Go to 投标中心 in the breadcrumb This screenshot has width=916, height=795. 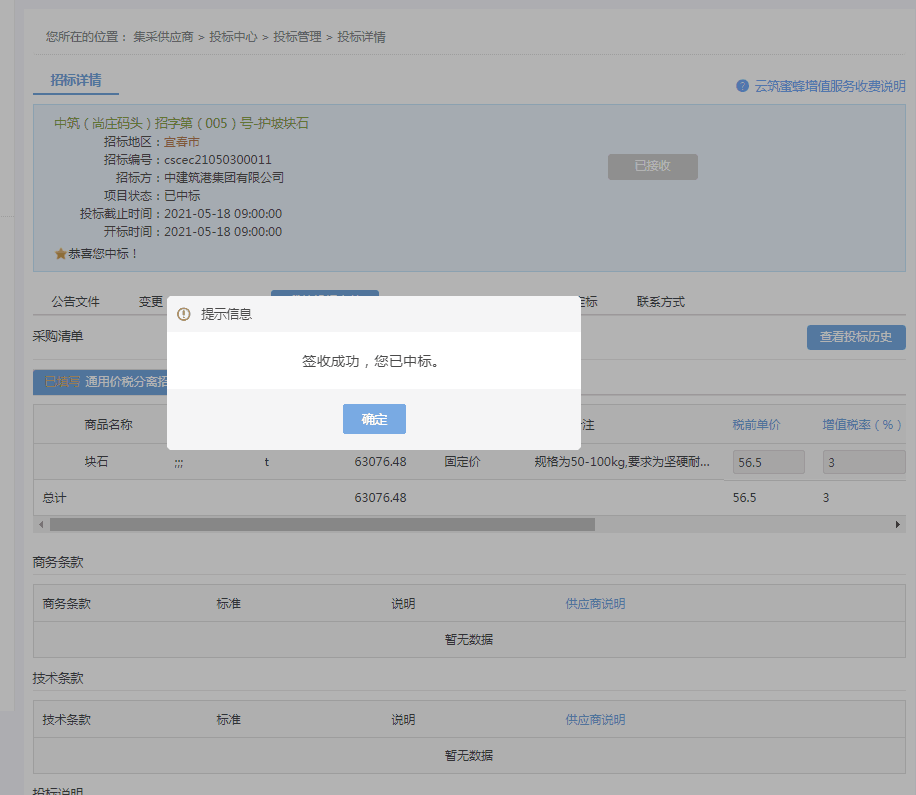(x=233, y=37)
